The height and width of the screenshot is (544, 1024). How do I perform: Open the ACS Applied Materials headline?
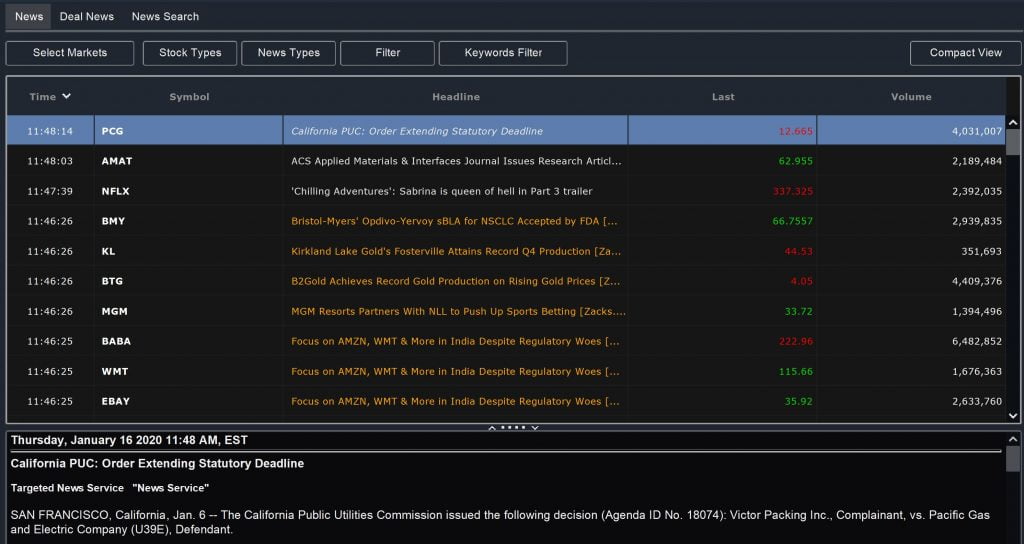(456, 161)
